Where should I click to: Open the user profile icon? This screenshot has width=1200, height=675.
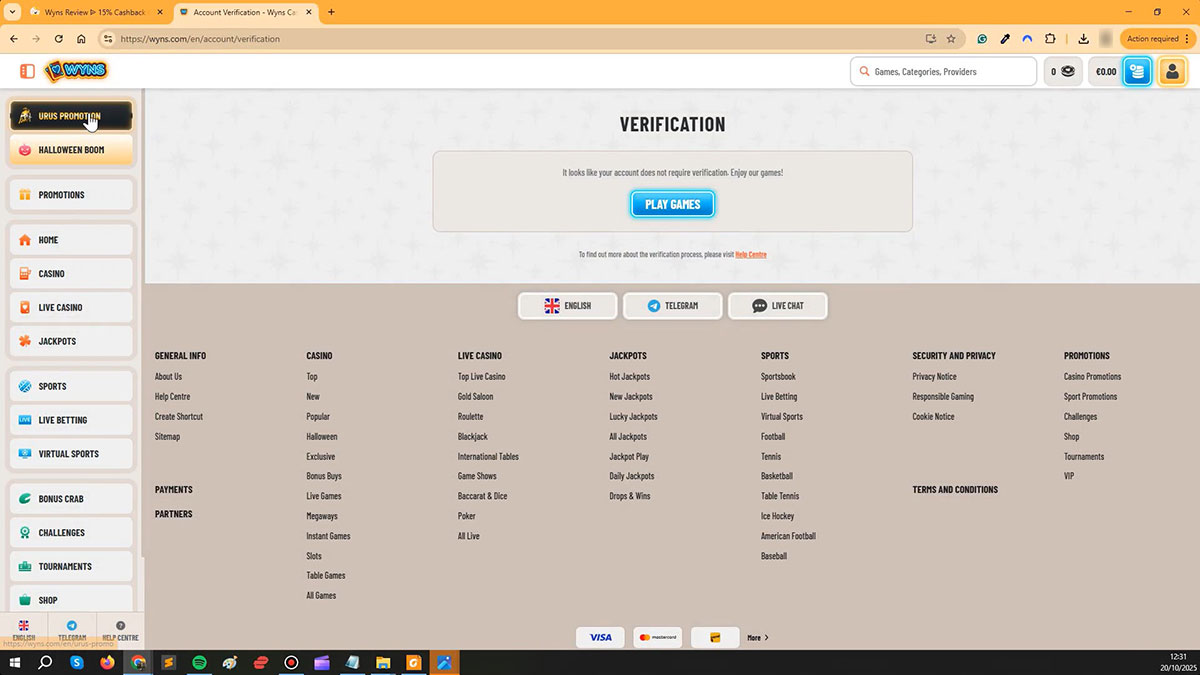click(1171, 71)
